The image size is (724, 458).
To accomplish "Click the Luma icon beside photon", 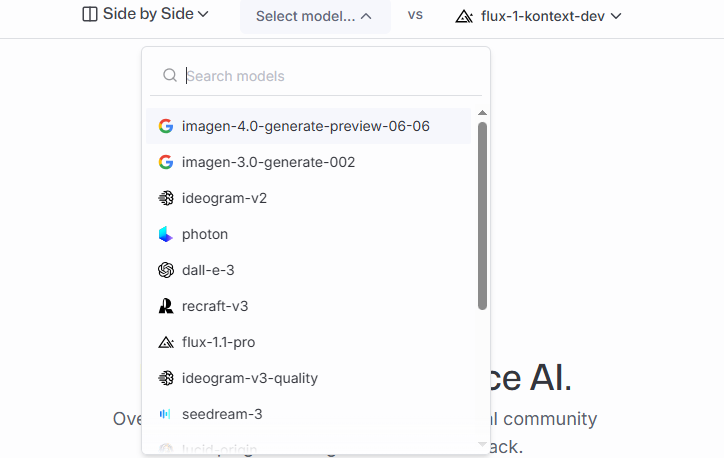I will tap(166, 234).
